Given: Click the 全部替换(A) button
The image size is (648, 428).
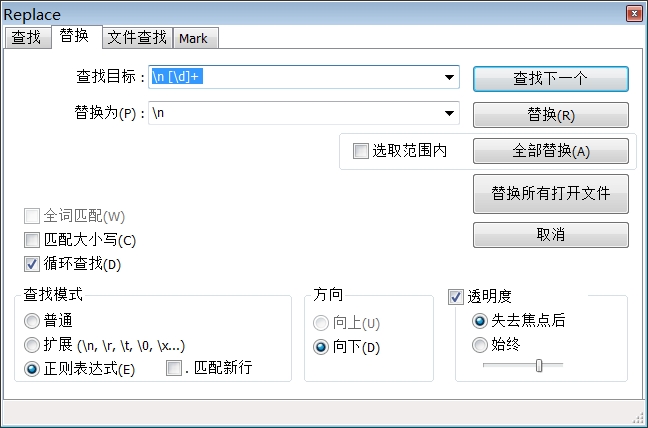Looking at the screenshot, I should 550,151.
